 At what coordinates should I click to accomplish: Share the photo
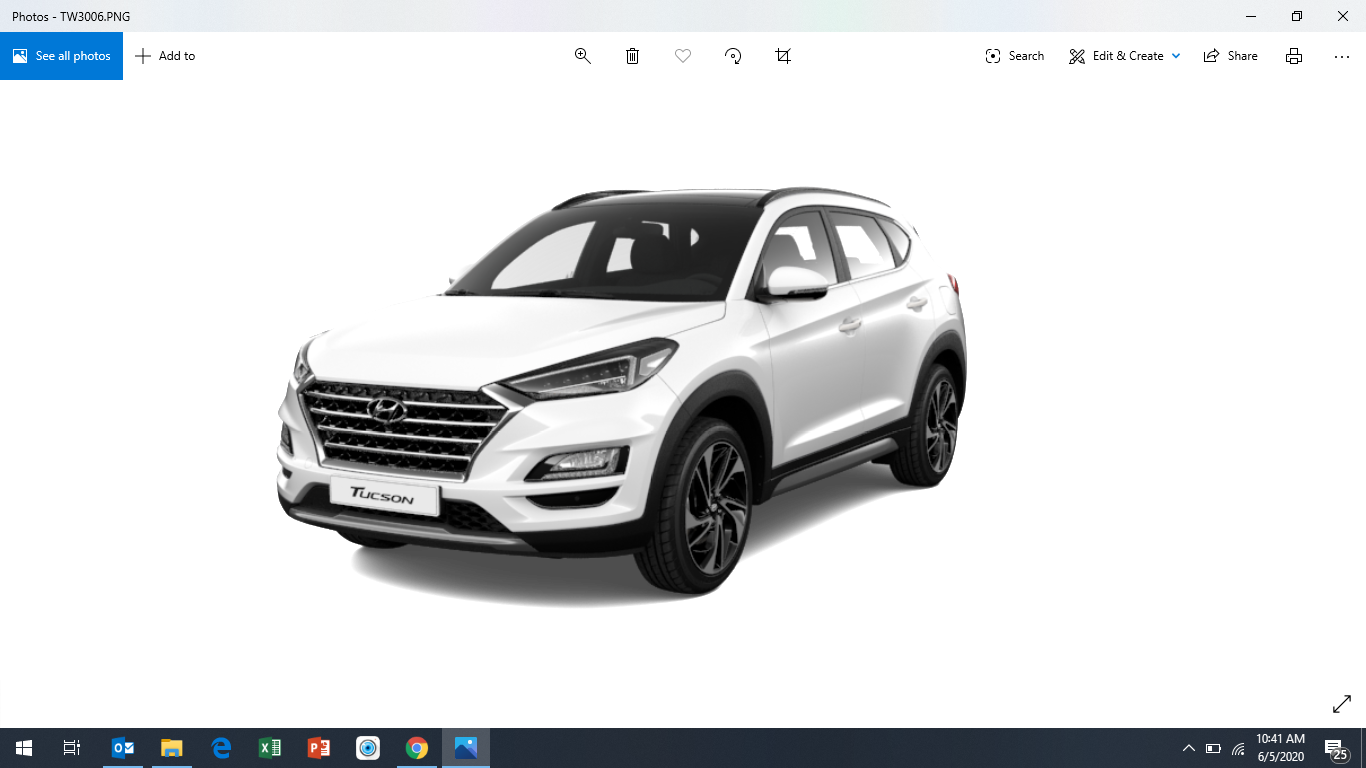(x=1230, y=56)
